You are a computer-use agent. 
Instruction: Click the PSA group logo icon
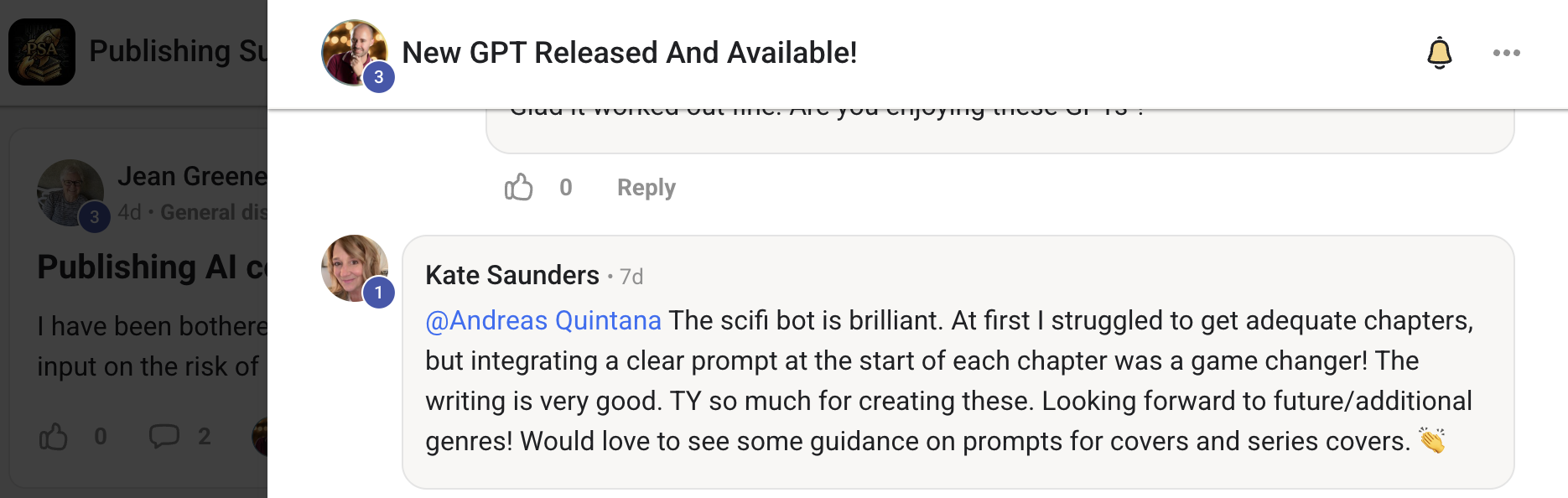(42, 52)
